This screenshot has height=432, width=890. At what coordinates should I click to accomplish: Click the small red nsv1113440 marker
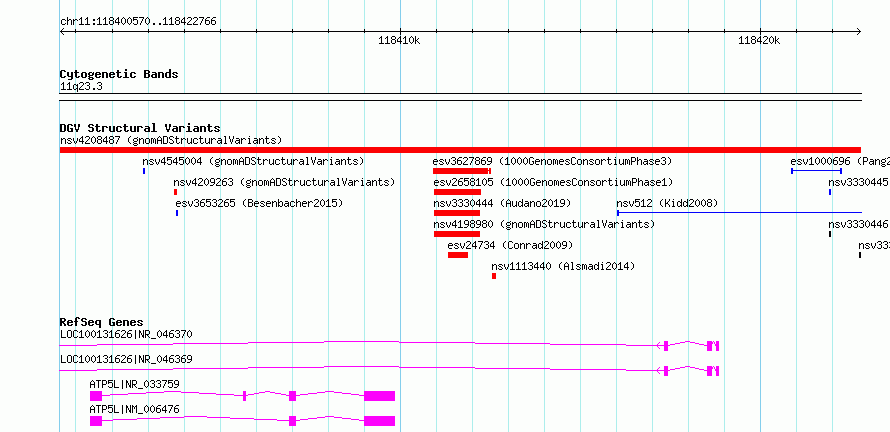tap(494, 276)
